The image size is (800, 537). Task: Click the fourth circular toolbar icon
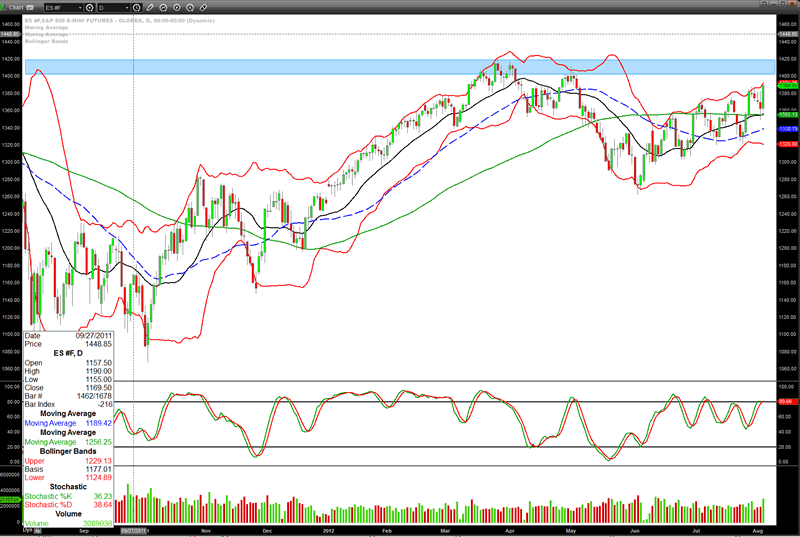190,8
